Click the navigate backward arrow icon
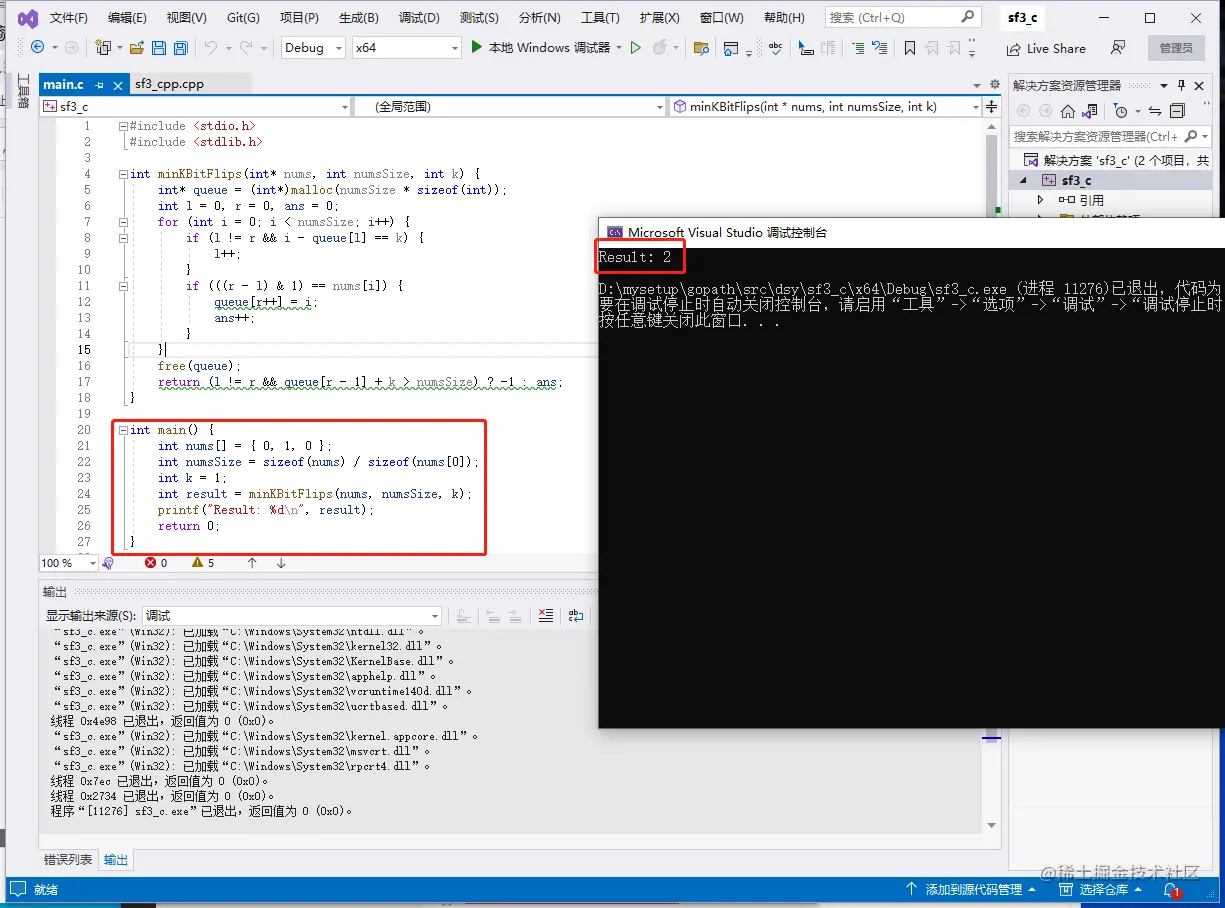The height and width of the screenshot is (908, 1225). point(37,48)
